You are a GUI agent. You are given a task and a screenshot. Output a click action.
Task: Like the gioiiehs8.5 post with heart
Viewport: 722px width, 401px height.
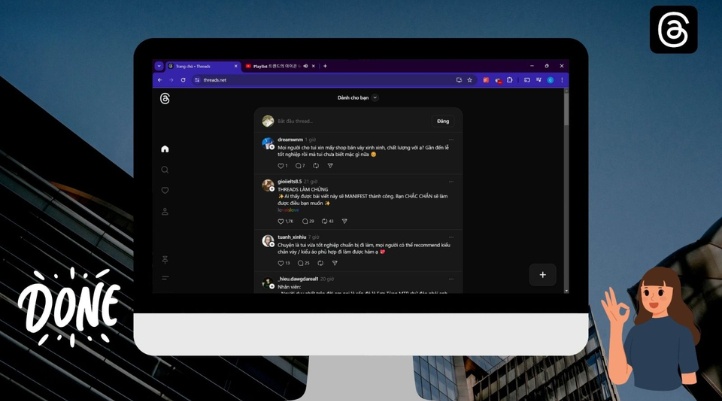point(281,221)
